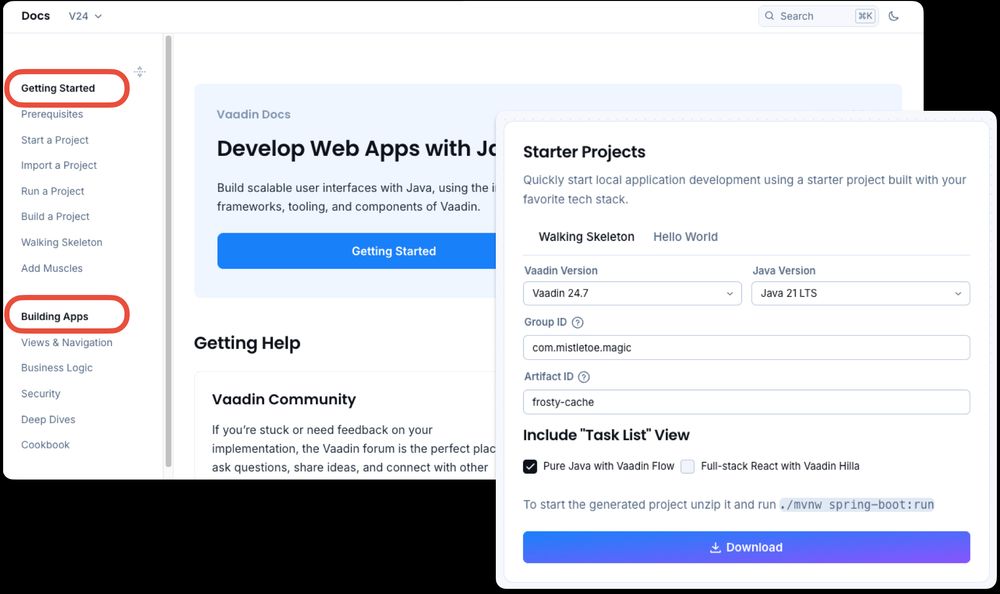
Task: Open Build a Project in the sidebar
Action: pyautogui.click(x=55, y=217)
